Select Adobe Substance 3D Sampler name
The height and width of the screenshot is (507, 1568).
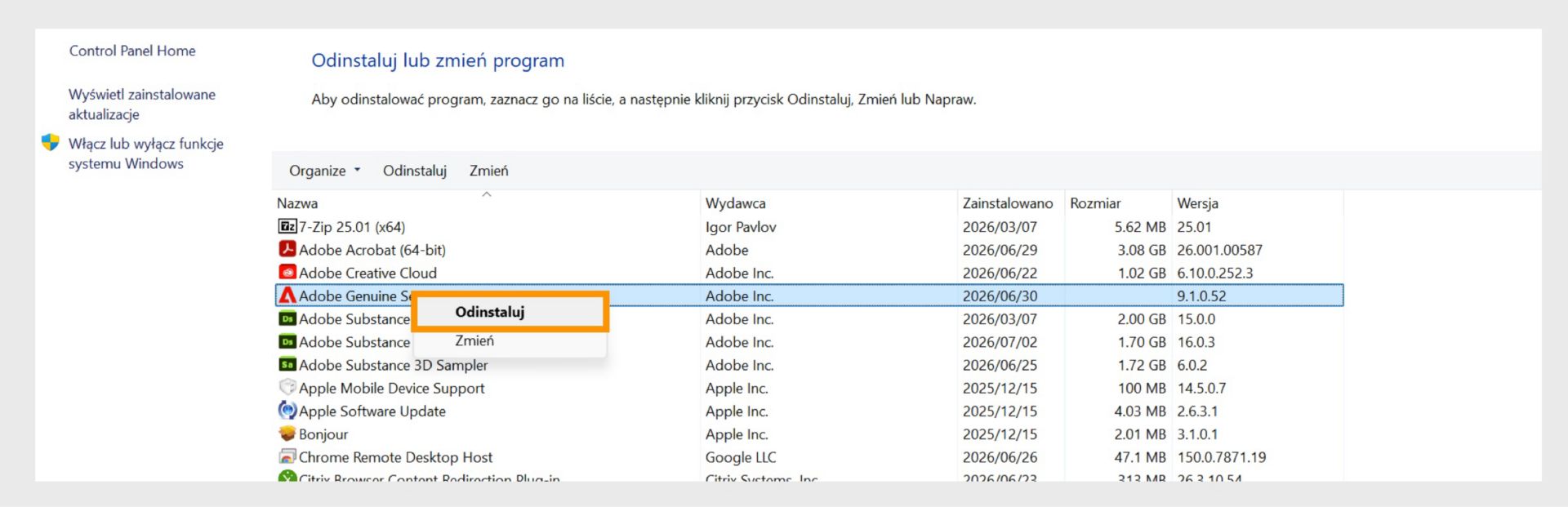coord(393,365)
